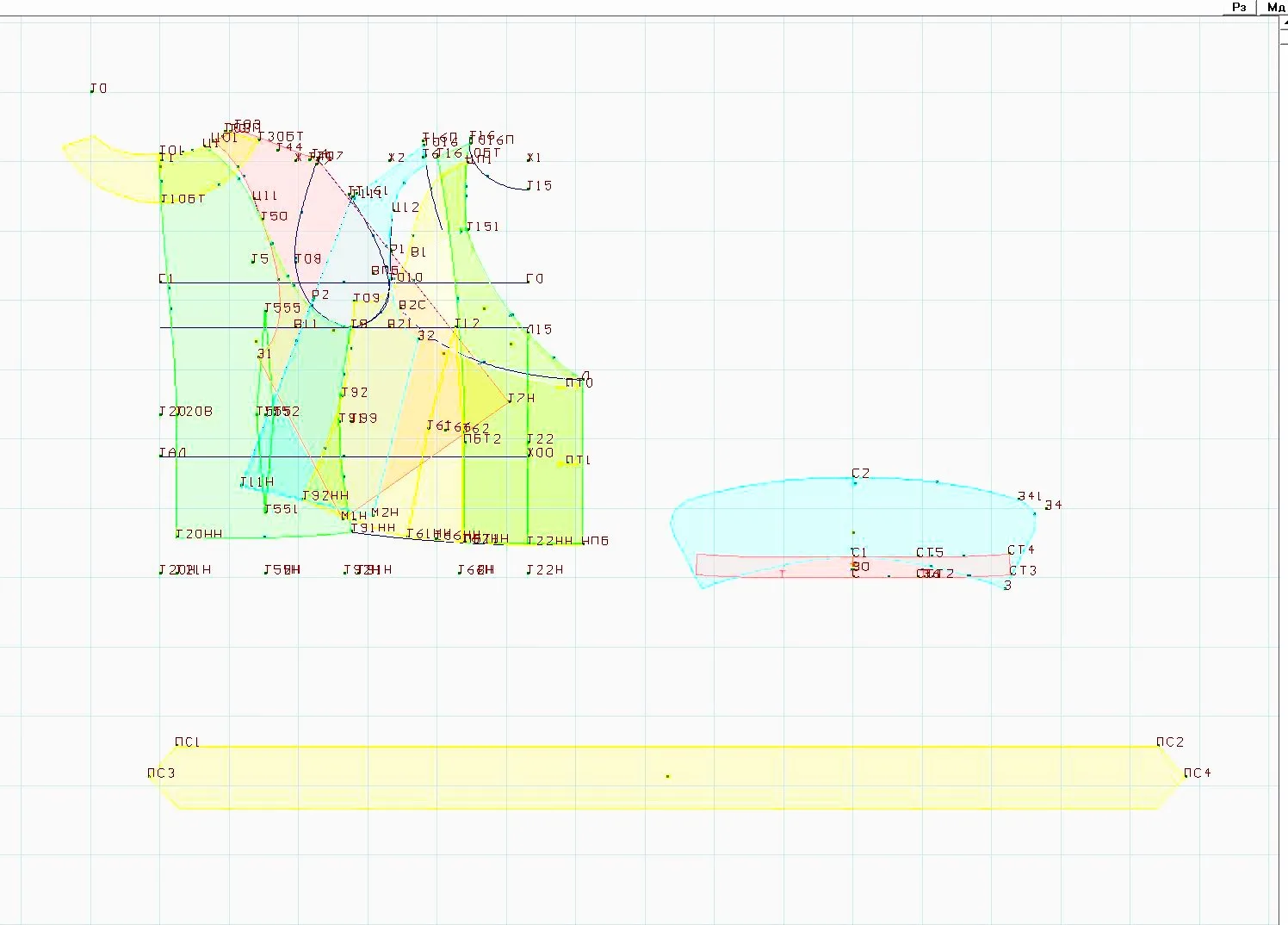Select point СТ4 on the red band
The height and width of the screenshot is (925, 1288).
(1021, 550)
